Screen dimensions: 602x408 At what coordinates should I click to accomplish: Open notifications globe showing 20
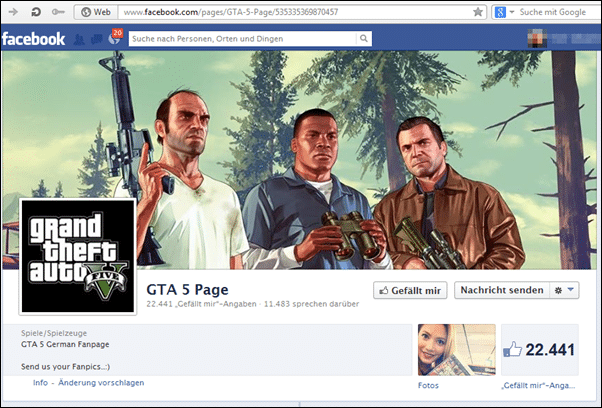point(114,38)
